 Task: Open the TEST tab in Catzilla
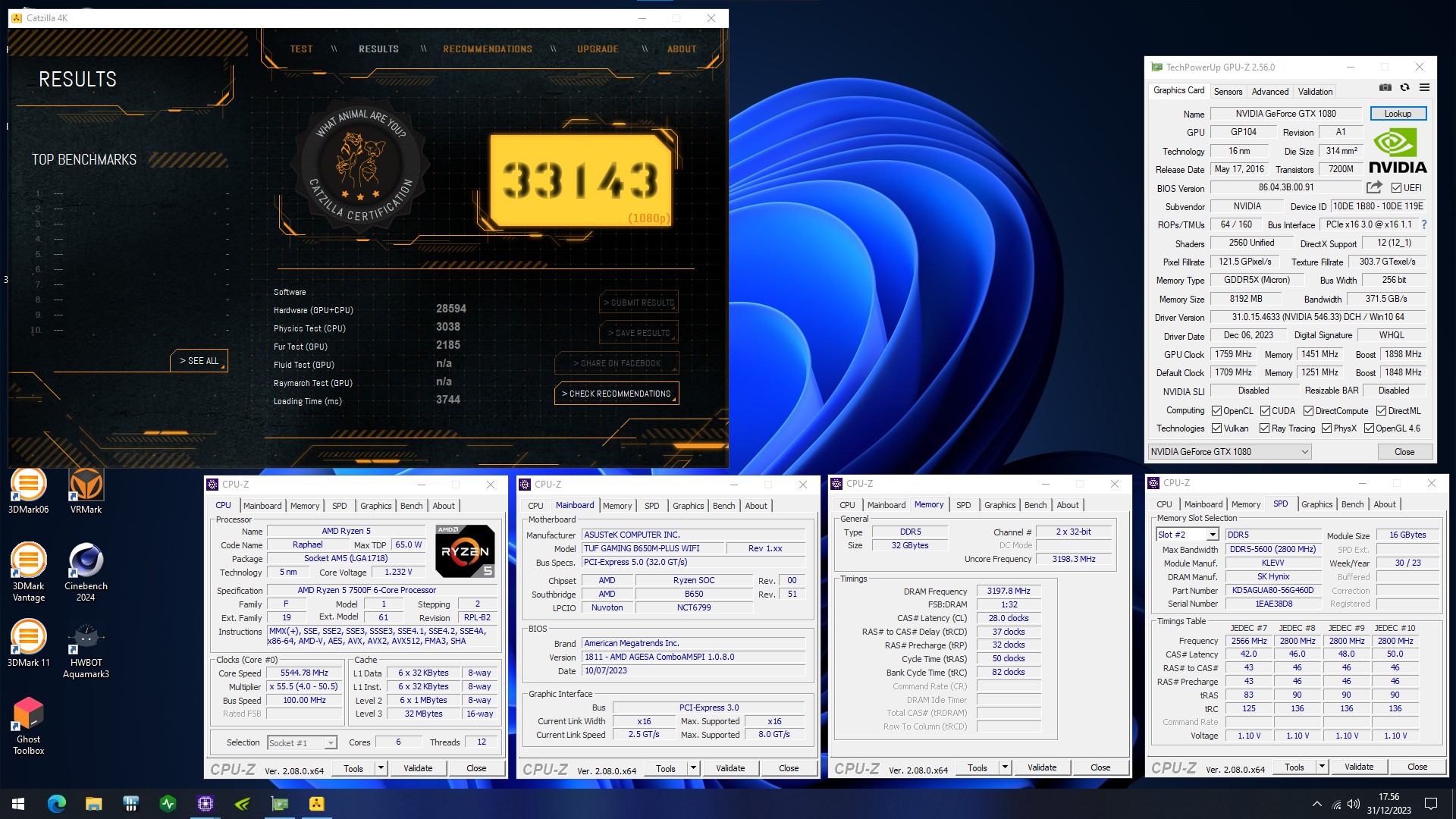(301, 49)
